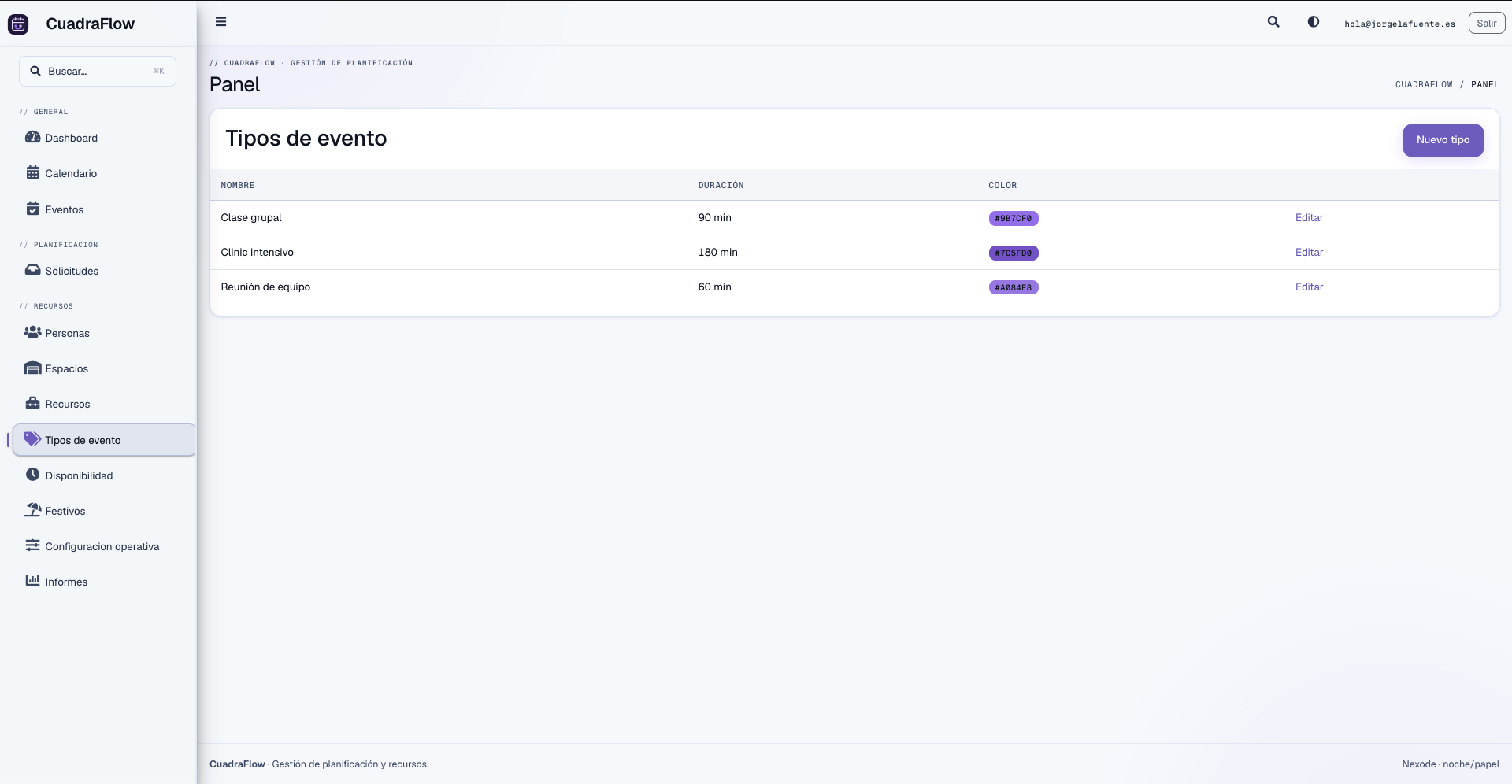Focus the Buscar sidebar search field
This screenshot has height=784, width=1512.
pos(98,71)
